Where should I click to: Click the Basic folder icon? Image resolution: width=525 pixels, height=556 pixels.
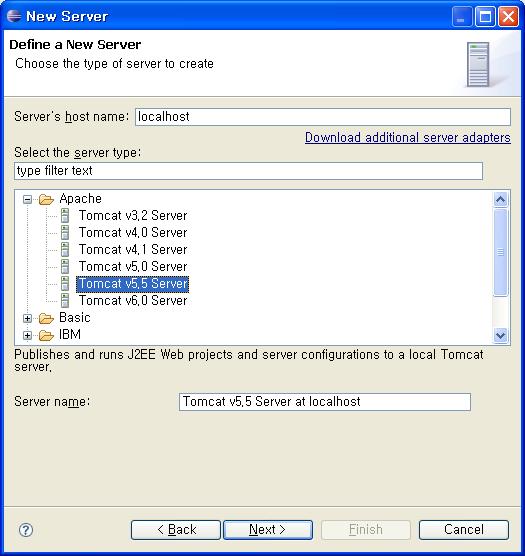pyautogui.click(x=46, y=318)
